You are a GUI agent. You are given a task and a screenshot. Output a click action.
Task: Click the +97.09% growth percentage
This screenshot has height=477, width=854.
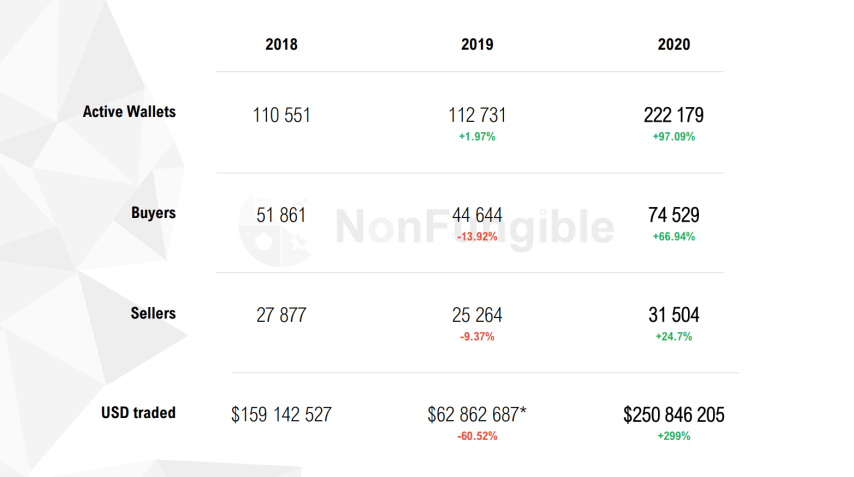click(674, 137)
